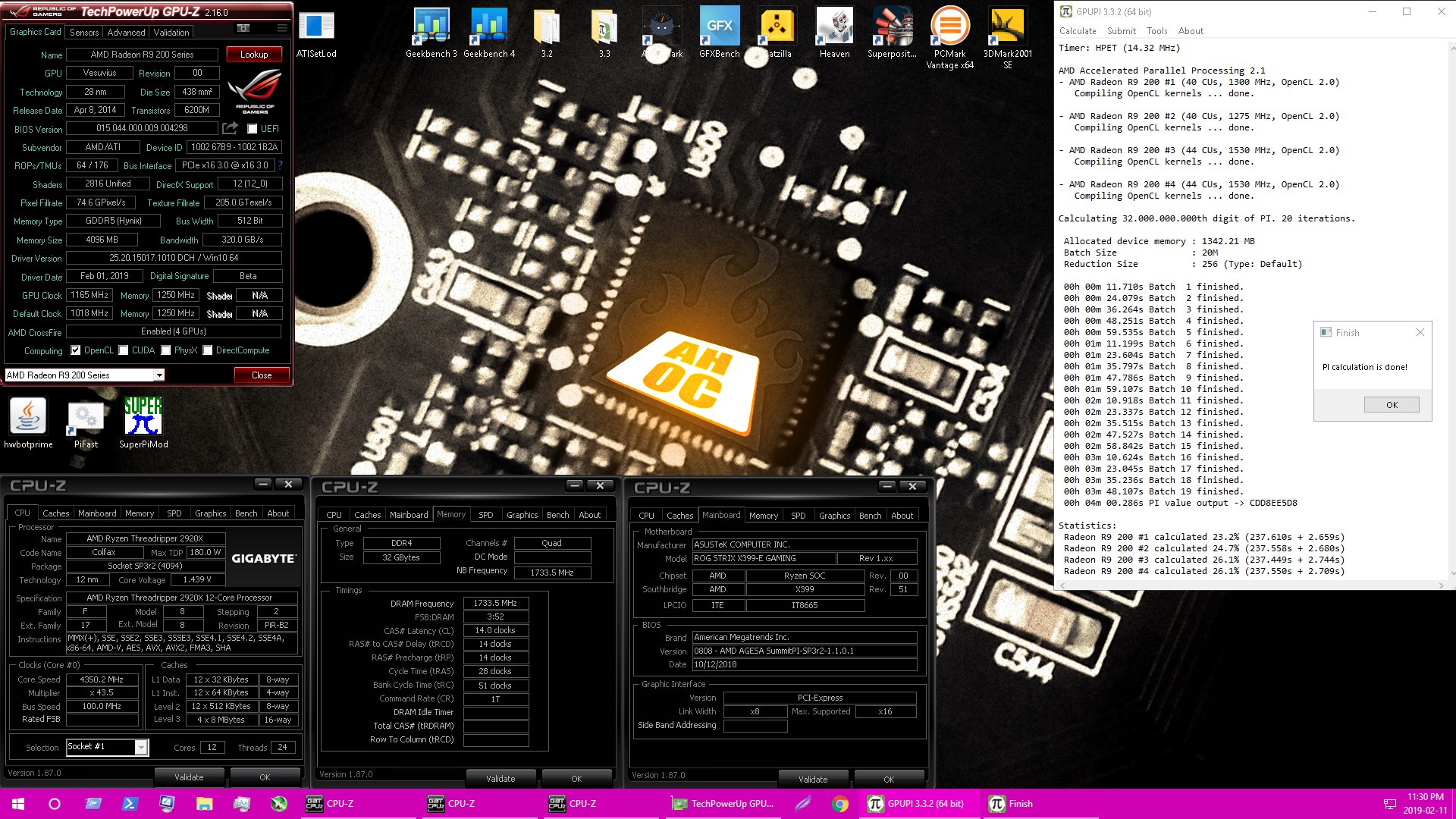
Task: Click AMD CrossFire 'Enabled (4 GPUs)' field
Action: 174,331
